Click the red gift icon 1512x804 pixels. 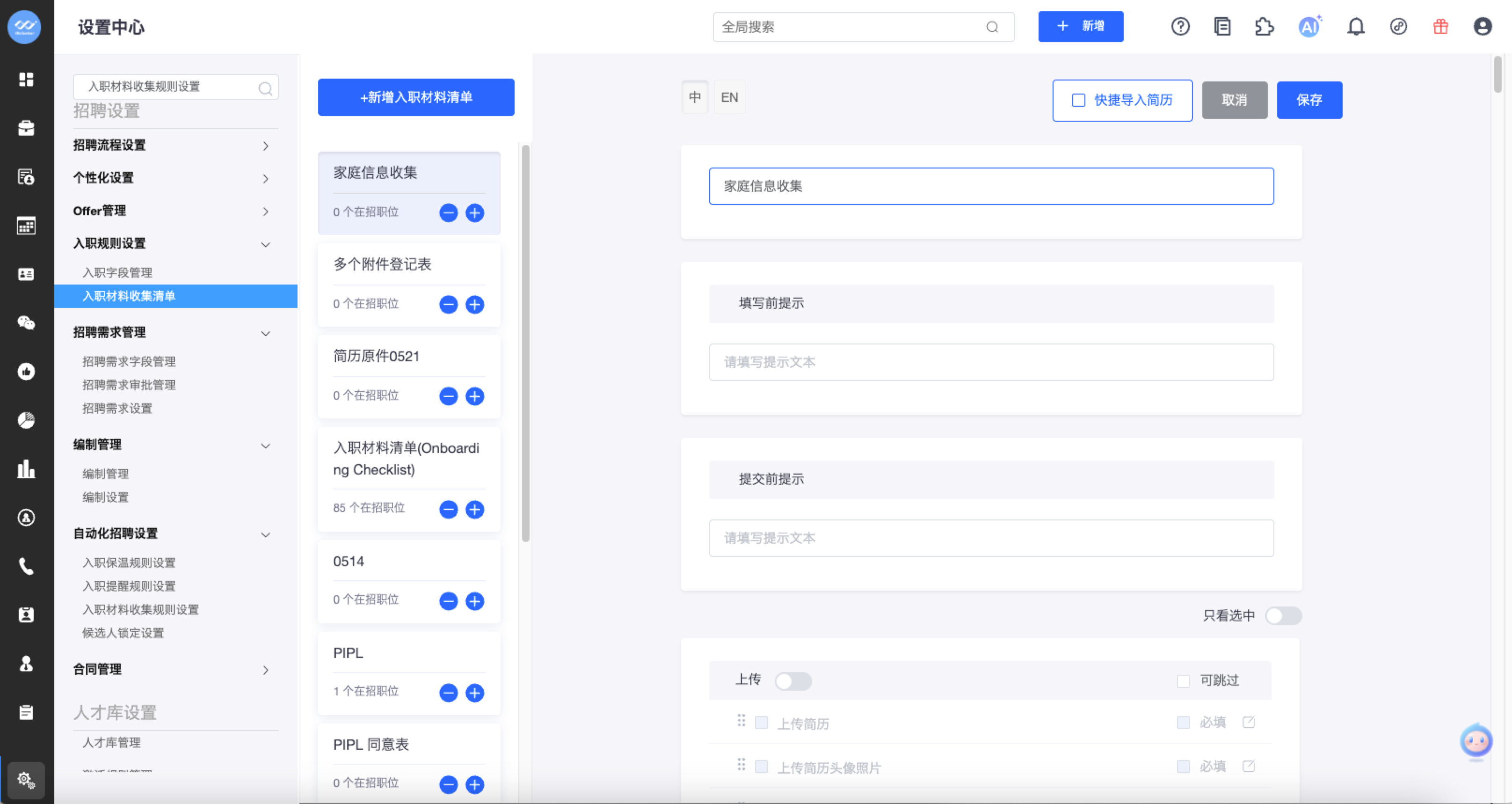coord(1440,26)
